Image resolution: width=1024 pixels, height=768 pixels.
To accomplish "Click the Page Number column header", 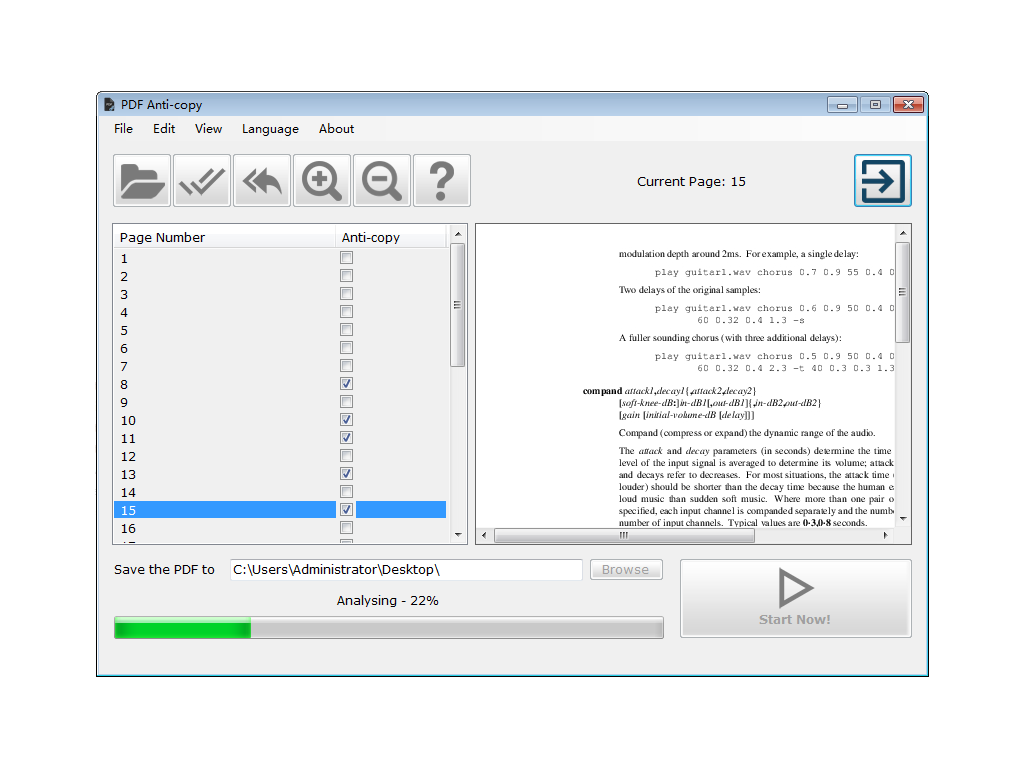I will coord(225,237).
